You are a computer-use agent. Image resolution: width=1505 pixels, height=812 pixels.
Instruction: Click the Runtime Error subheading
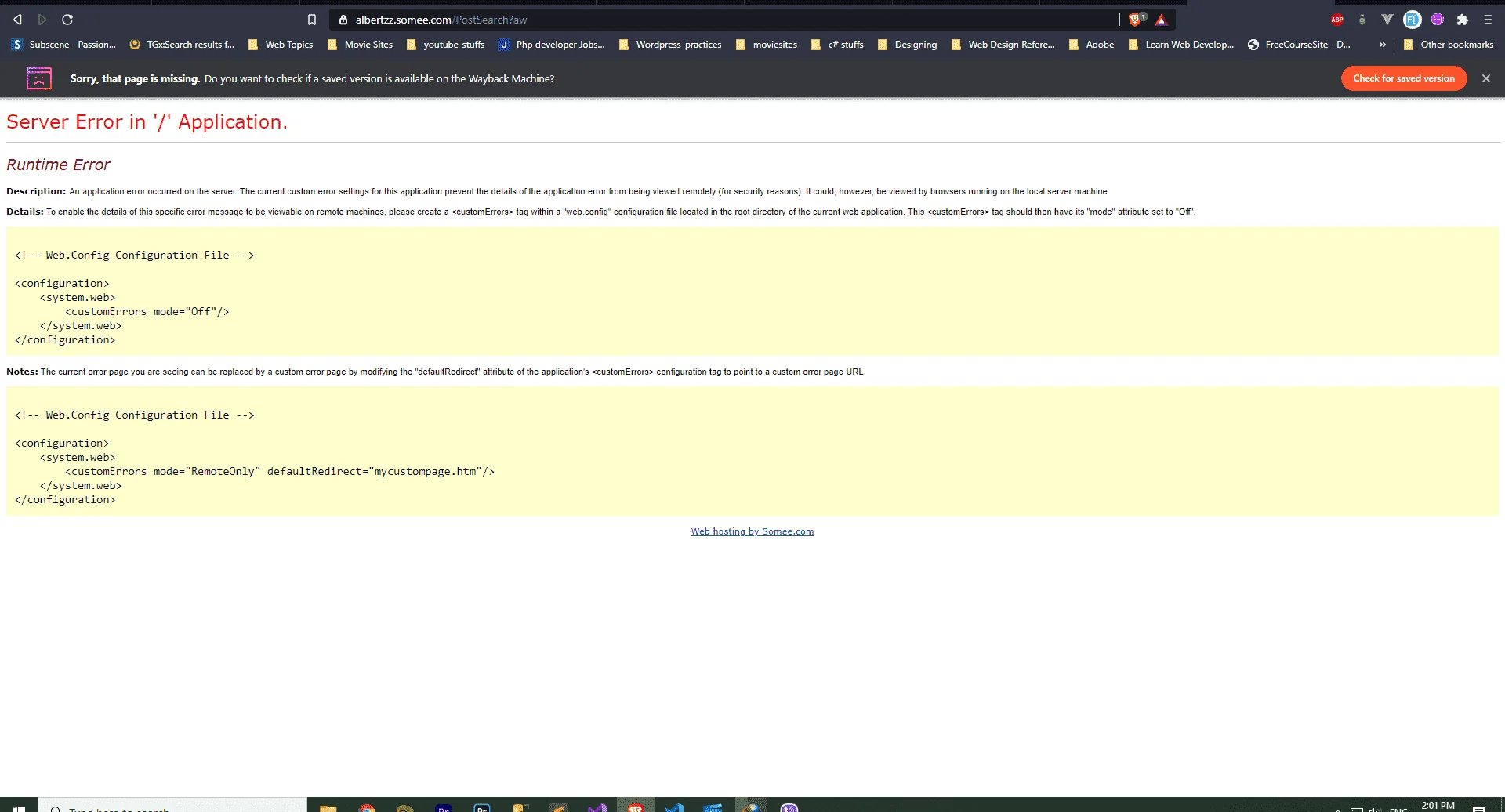pyautogui.click(x=58, y=165)
